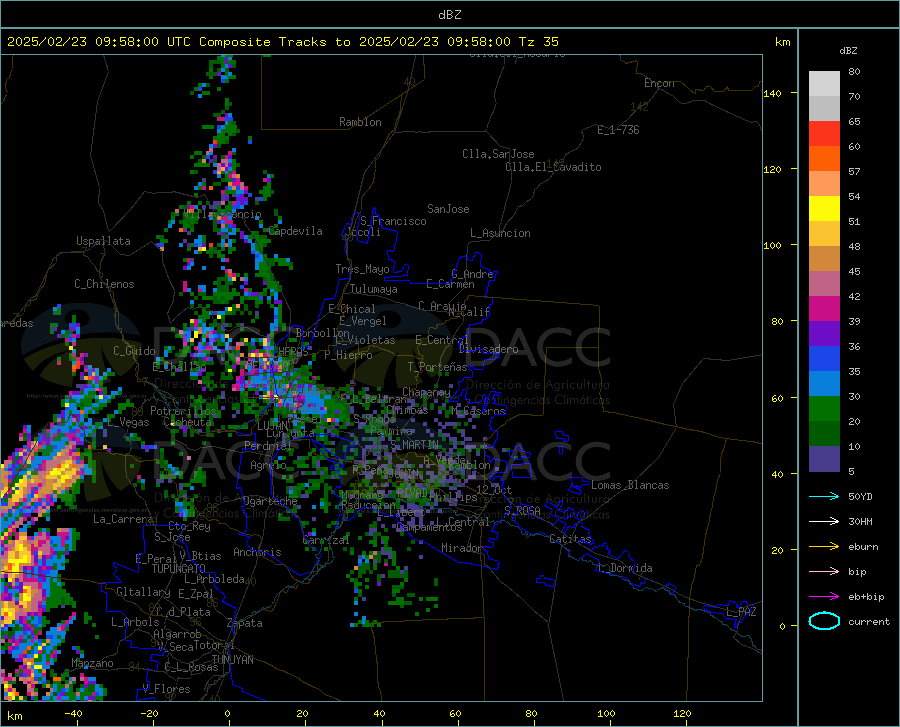Click the 'S_Francisco' map label
This screenshot has height=727, width=900.
(x=393, y=221)
